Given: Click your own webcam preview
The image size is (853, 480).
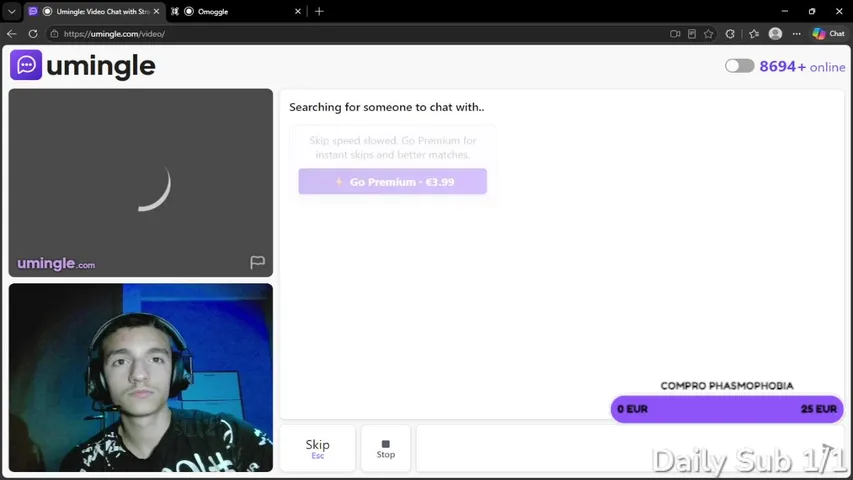Looking at the screenshot, I should pos(141,378).
